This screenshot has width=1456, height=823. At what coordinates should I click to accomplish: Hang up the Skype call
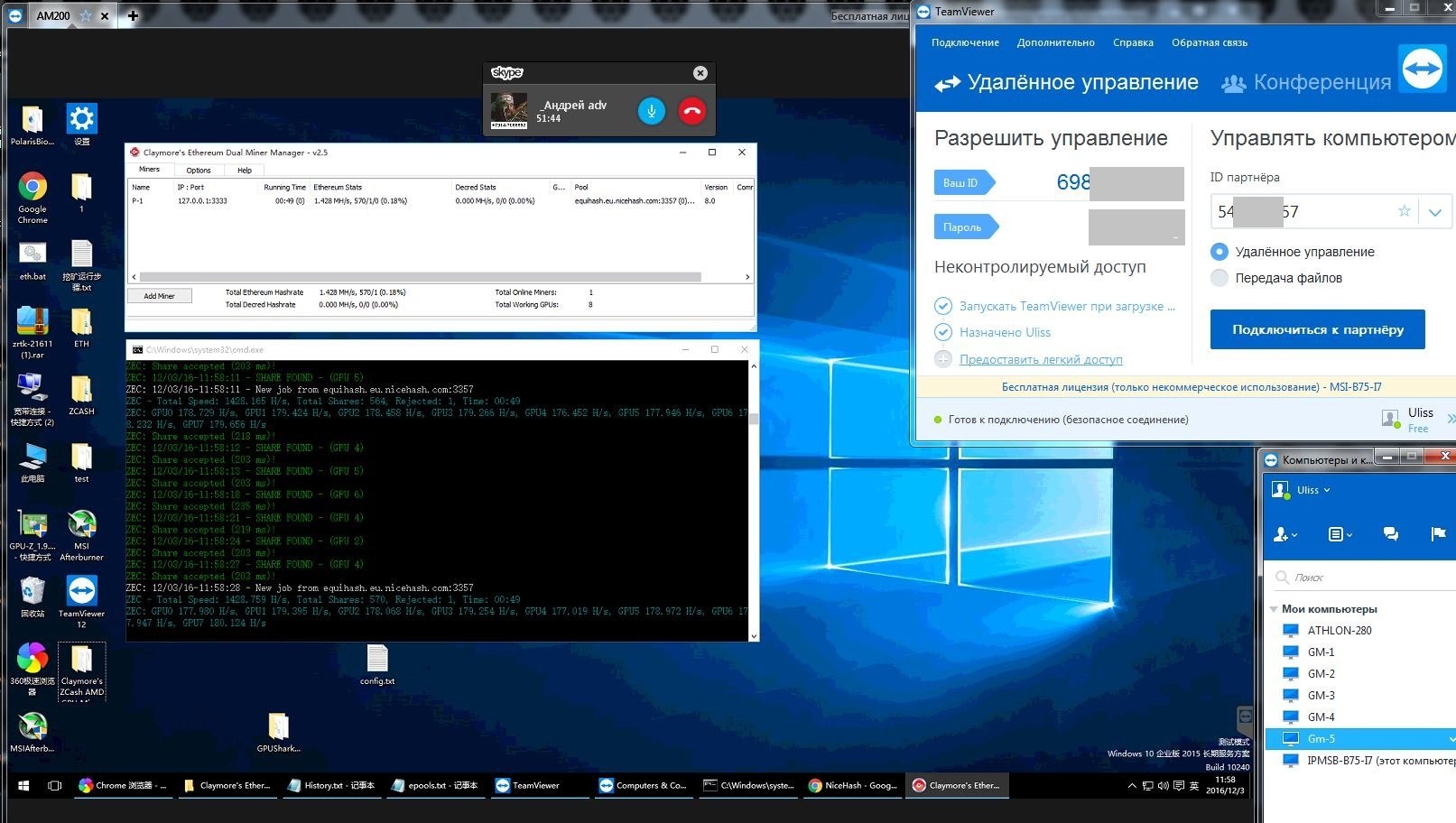(x=691, y=111)
